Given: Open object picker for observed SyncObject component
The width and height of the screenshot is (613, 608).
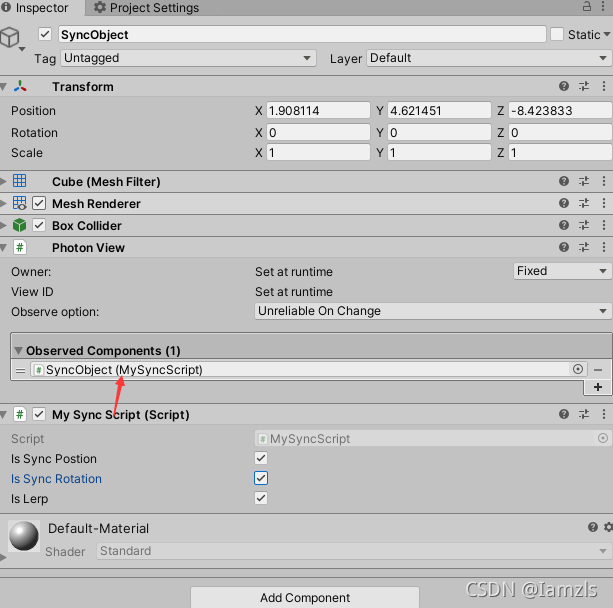Looking at the screenshot, I should tap(577, 369).
